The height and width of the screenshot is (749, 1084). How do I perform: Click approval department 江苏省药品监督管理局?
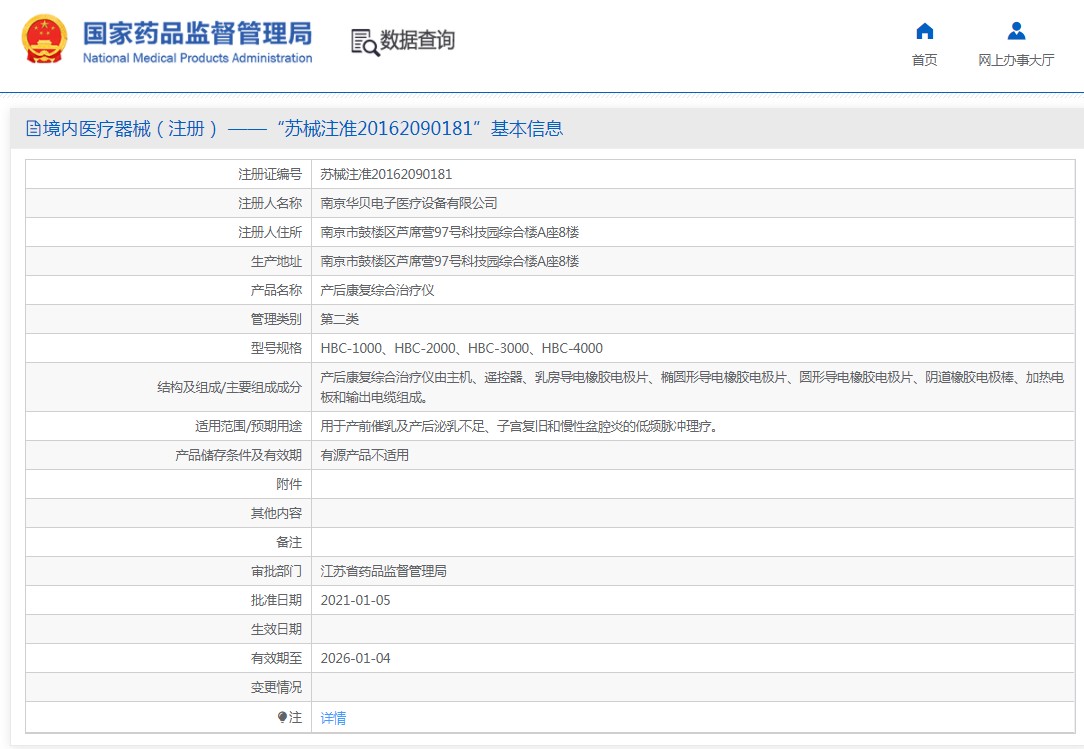[x=383, y=571]
